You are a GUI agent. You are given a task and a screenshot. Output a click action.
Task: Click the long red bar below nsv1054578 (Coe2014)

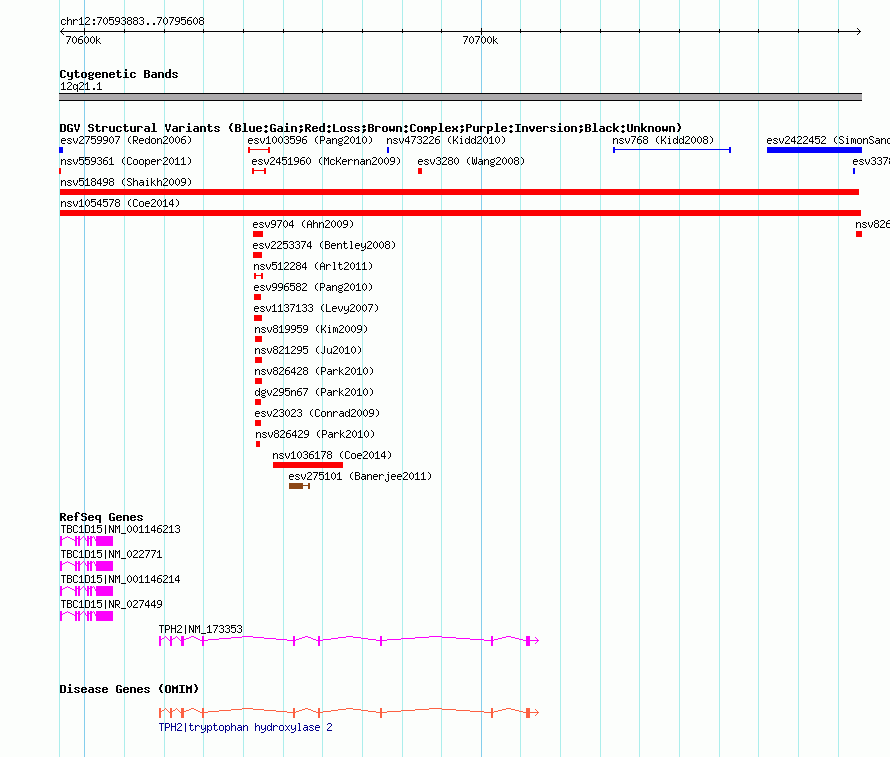(460, 213)
